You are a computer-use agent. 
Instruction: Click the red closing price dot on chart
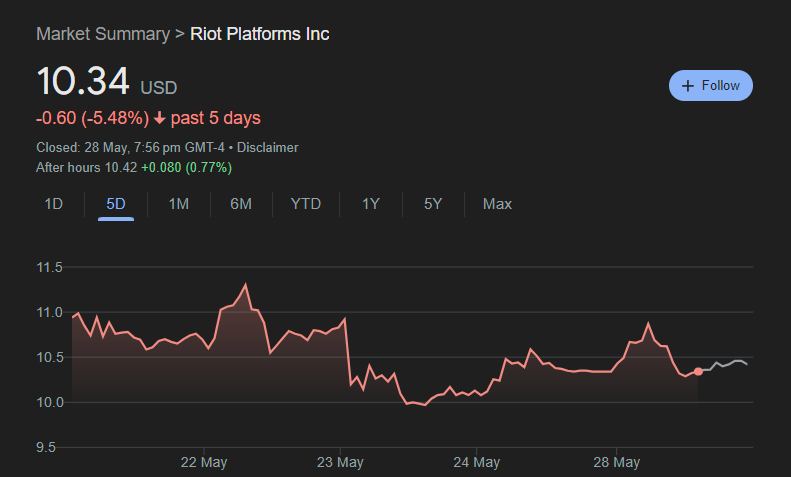tap(698, 371)
